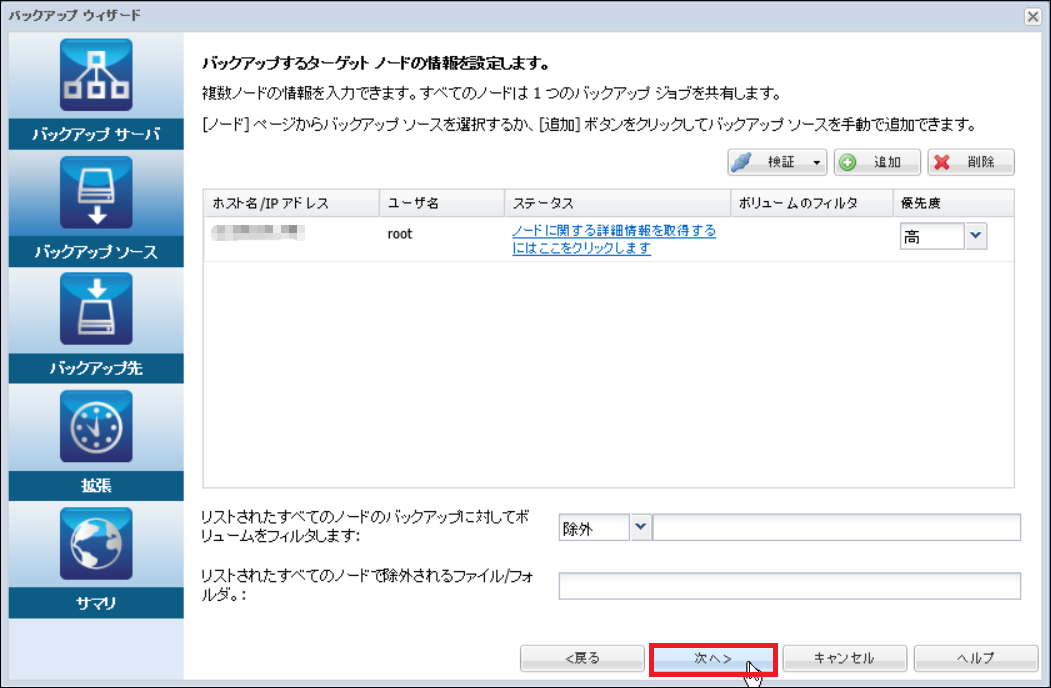1051x688 pixels.
Task: Sort by ホスト名/IP アドレス column header
Action: [292, 203]
